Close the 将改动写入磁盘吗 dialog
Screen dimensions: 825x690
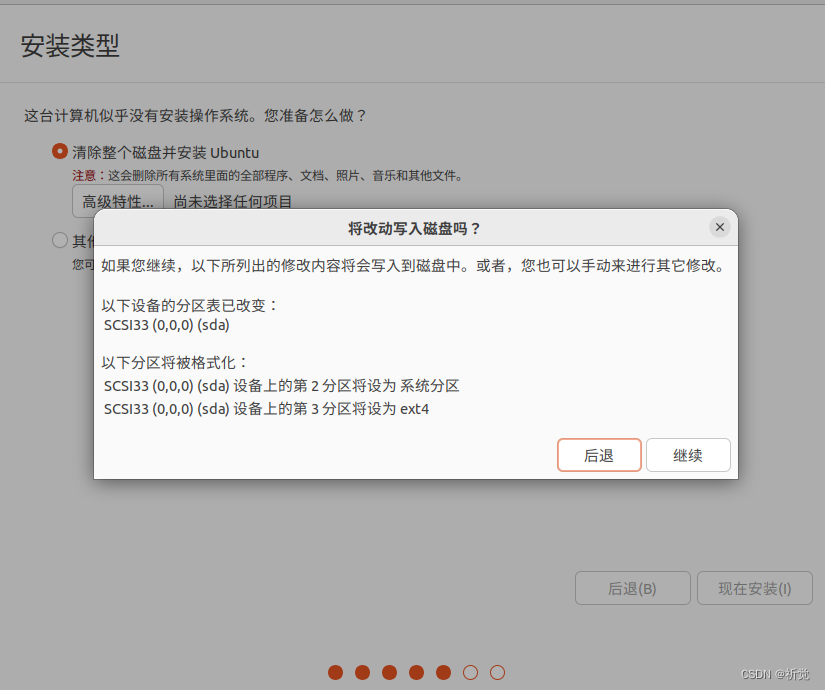click(720, 227)
